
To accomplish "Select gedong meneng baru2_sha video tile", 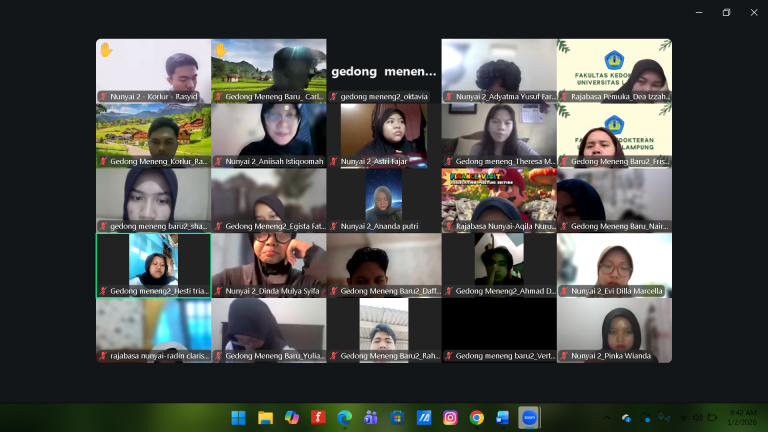I will [154, 201].
